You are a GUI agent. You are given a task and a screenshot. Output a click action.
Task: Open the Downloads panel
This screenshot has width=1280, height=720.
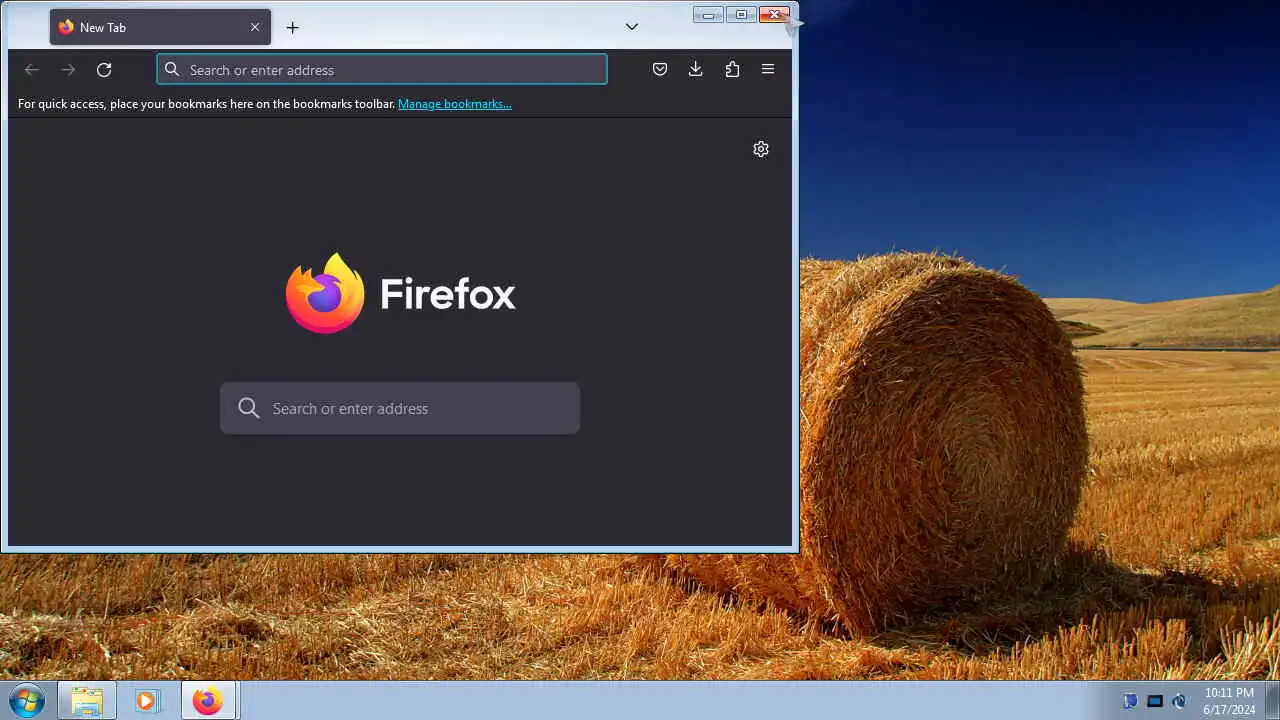tap(696, 70)
